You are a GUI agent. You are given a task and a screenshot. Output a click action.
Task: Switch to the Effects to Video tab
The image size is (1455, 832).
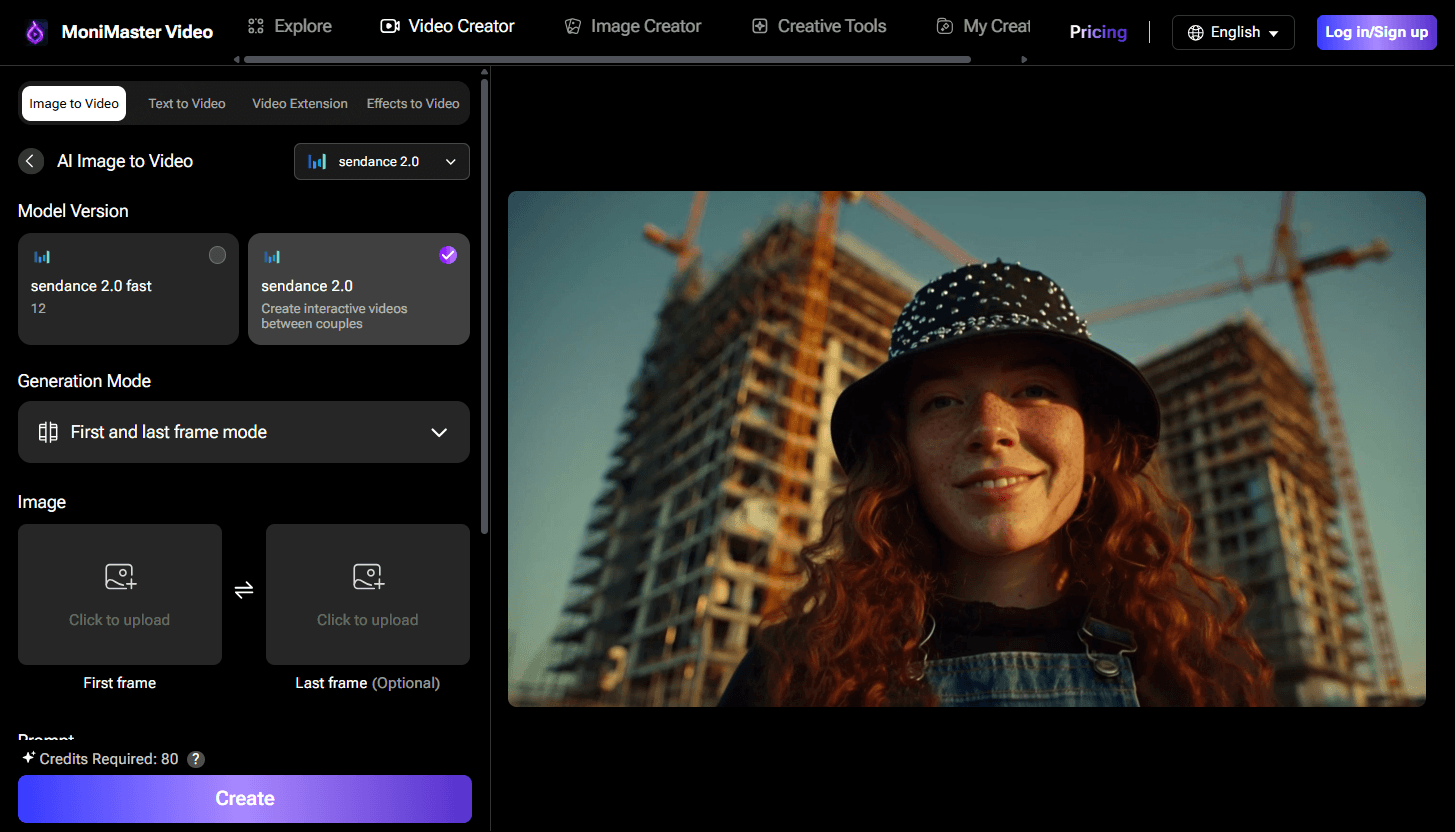coord(412,104)
